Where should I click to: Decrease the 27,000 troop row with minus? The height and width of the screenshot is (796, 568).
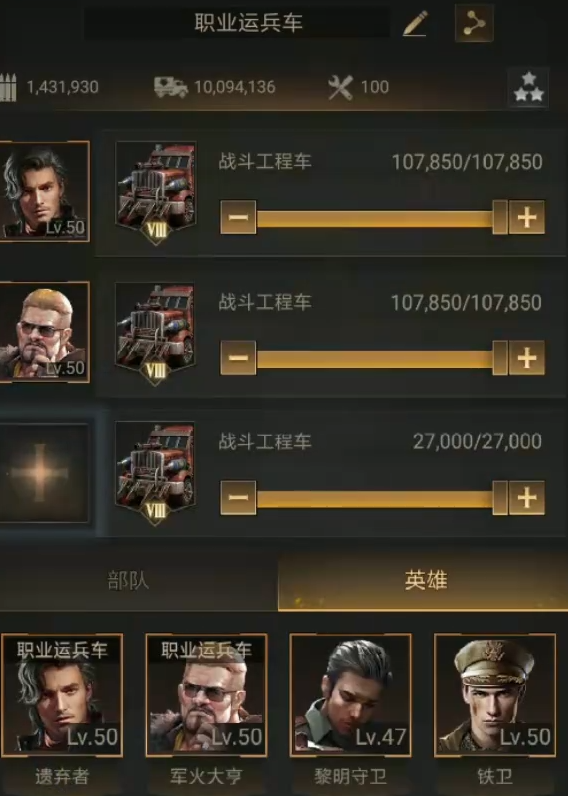238,498
